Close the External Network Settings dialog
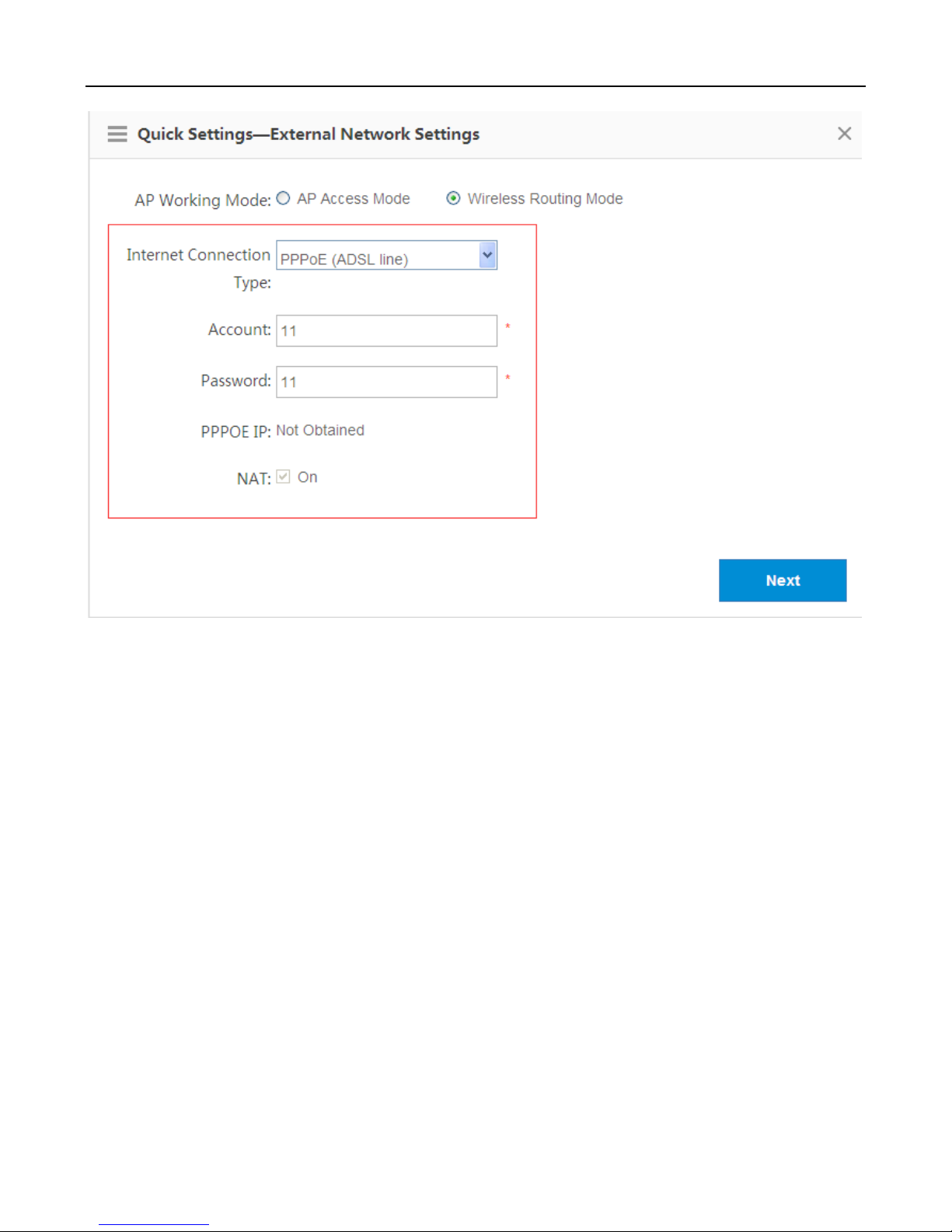The width and height of the screenshot is (952, 1232). tap(845, 134)
